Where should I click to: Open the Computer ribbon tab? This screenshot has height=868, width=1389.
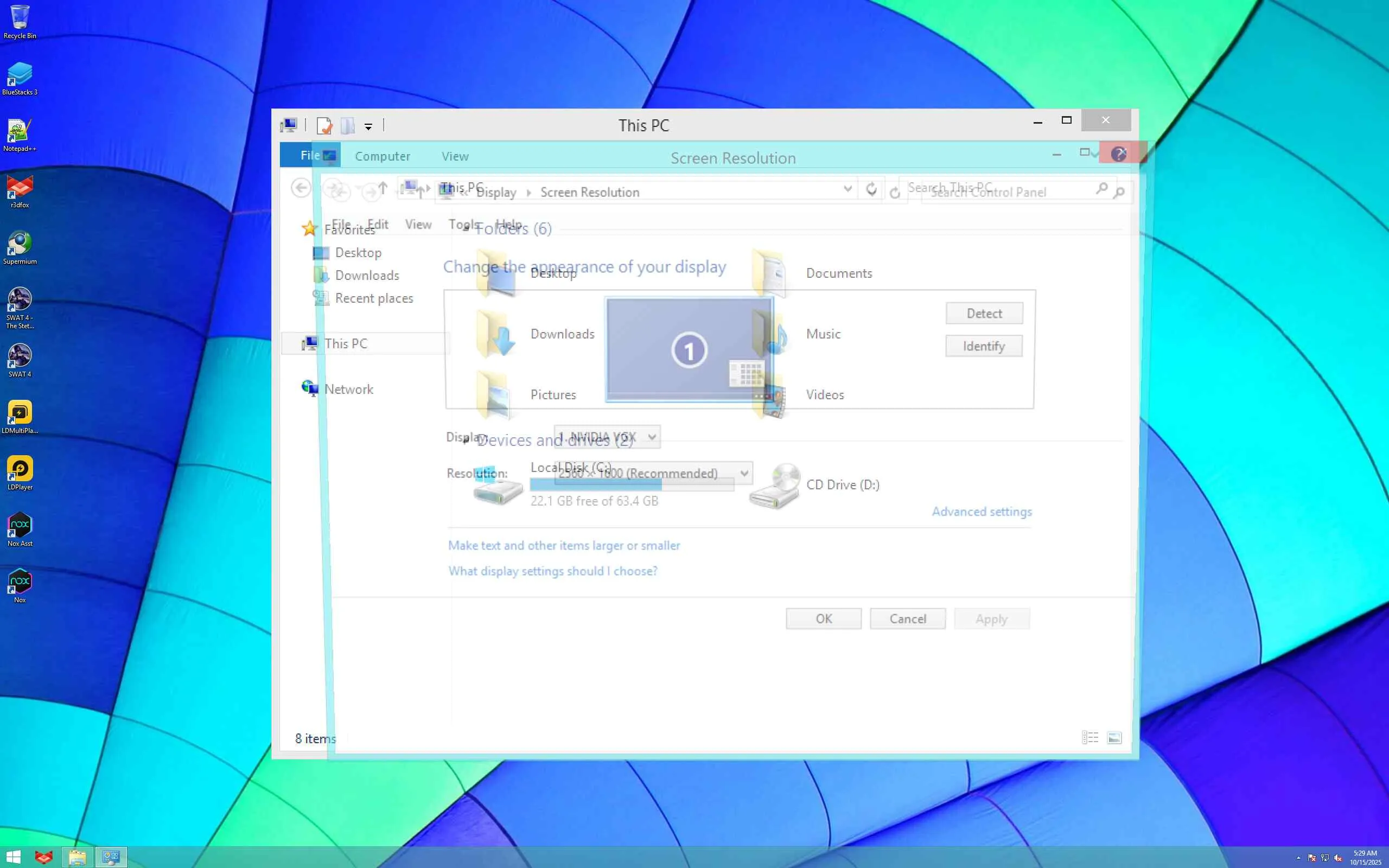pyautogui.click(x=383, y=156)
